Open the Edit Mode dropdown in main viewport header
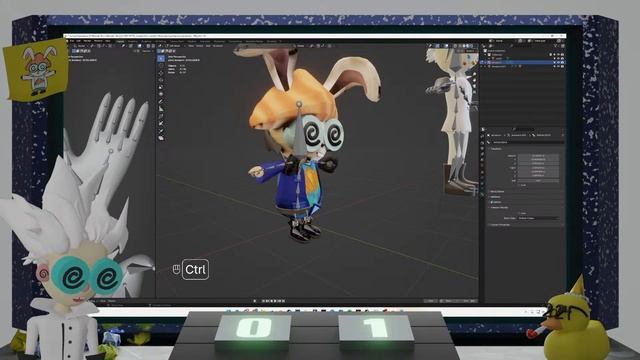Screen dimensions: 640x360 tap(174, 46)
